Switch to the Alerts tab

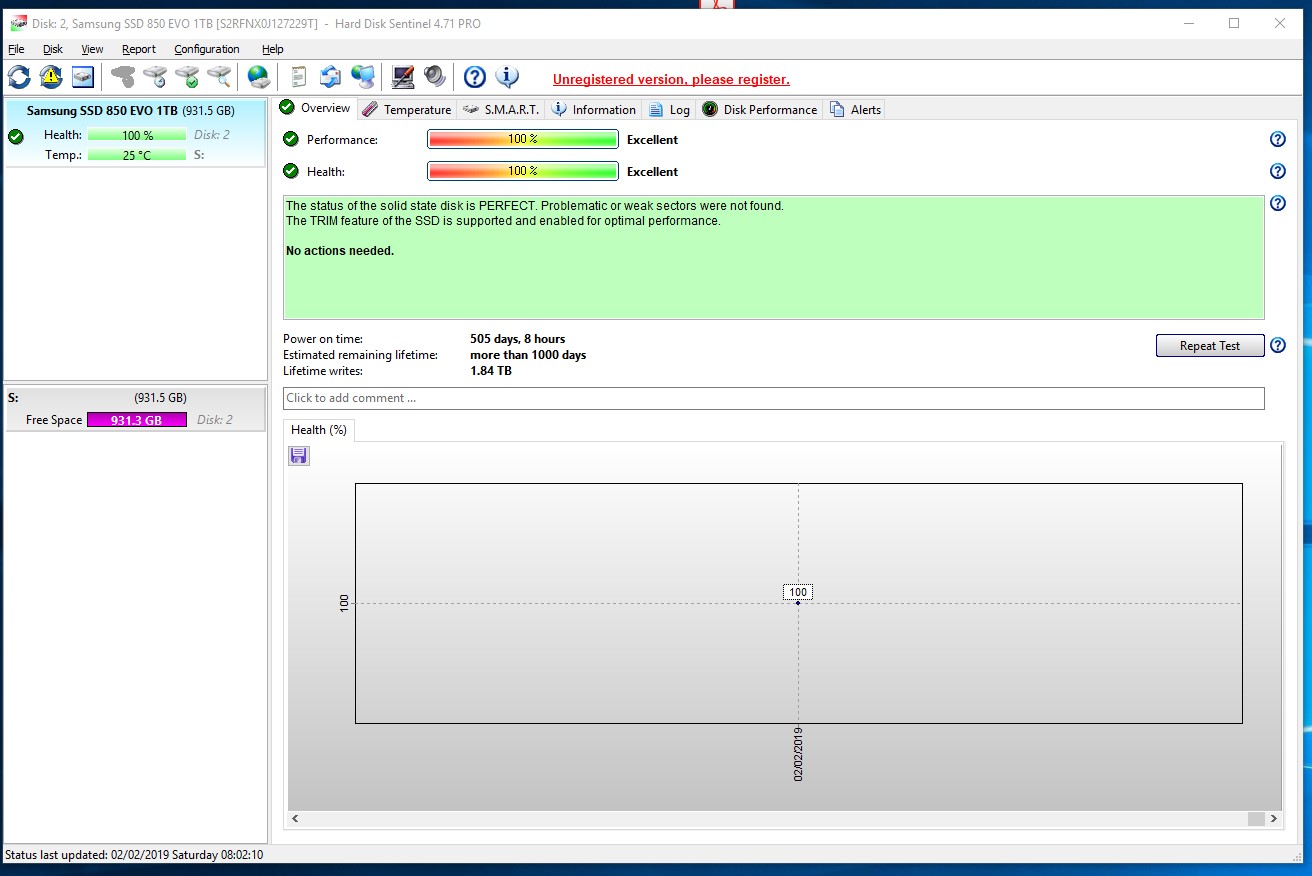tap(855, 109)
